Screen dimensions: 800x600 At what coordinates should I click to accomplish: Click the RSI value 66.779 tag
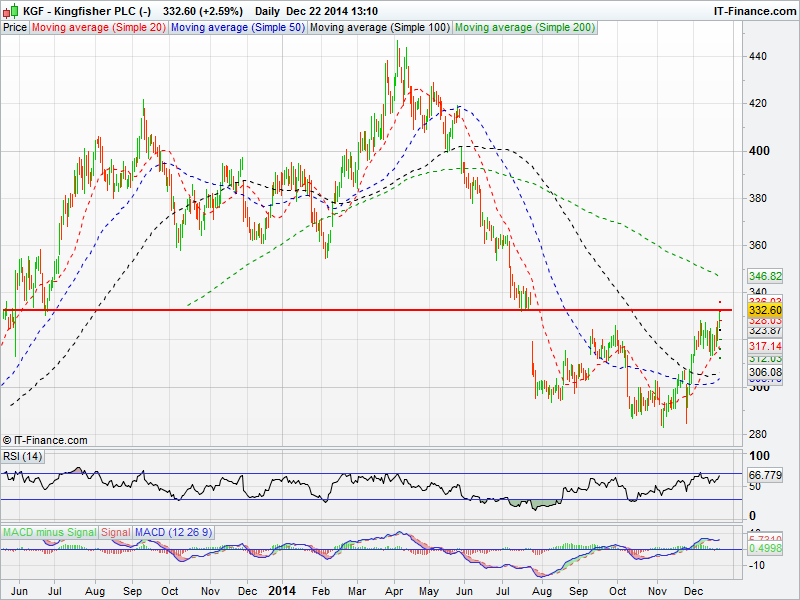764,474
